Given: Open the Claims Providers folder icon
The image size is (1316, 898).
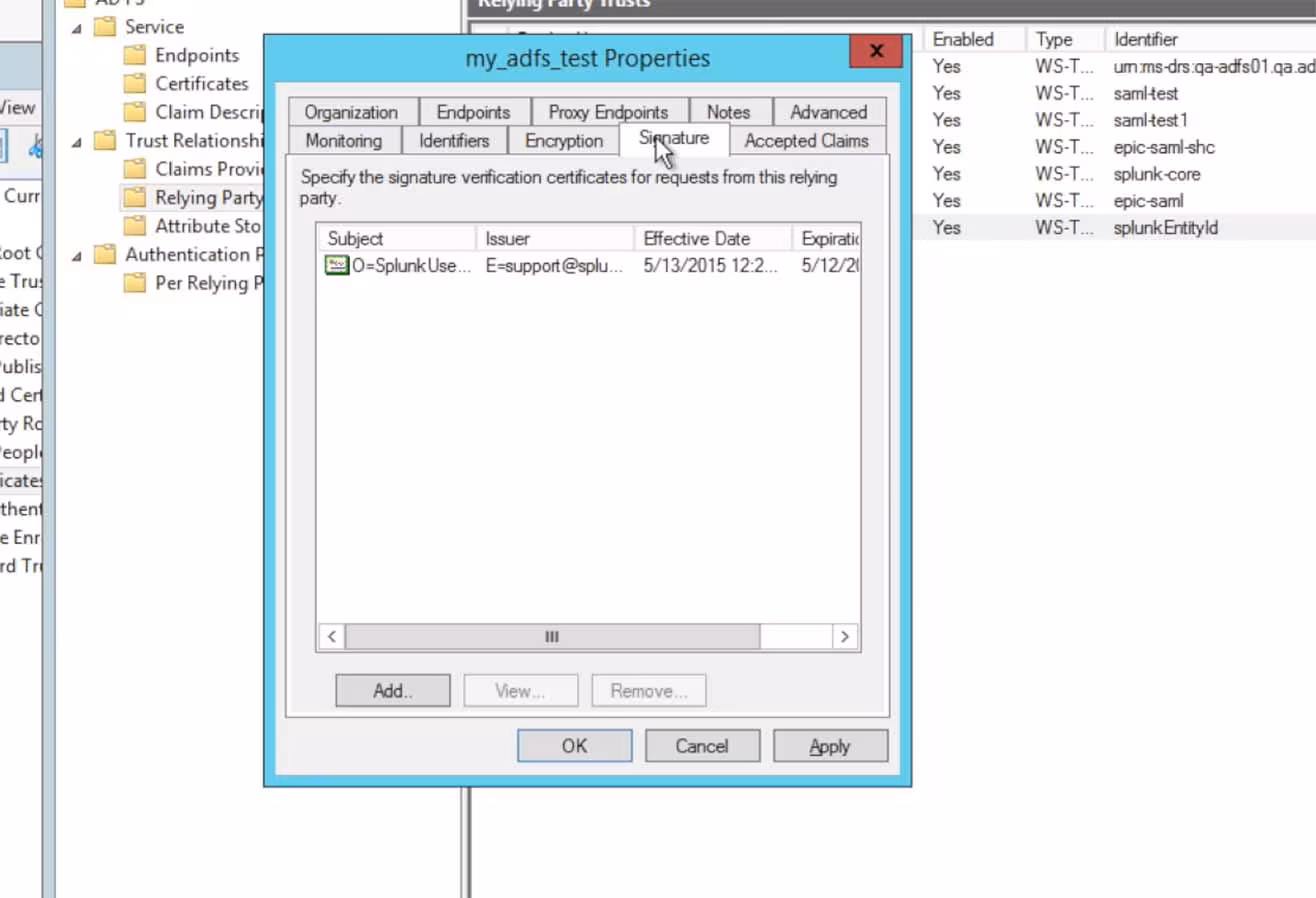Looking at the screenshot, I should (x=134, y=169).
